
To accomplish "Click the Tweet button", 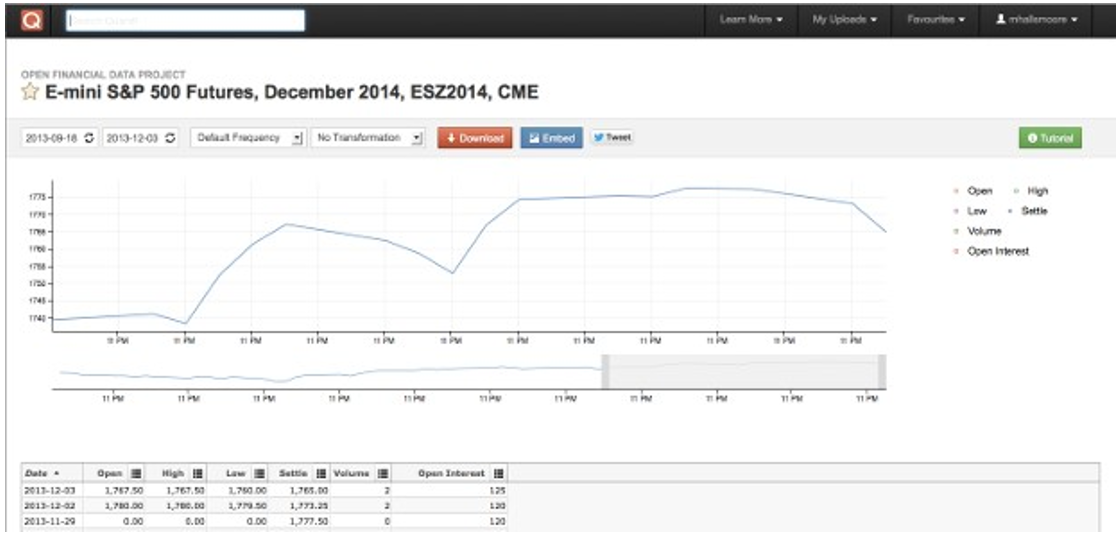I will pos(612,137).
